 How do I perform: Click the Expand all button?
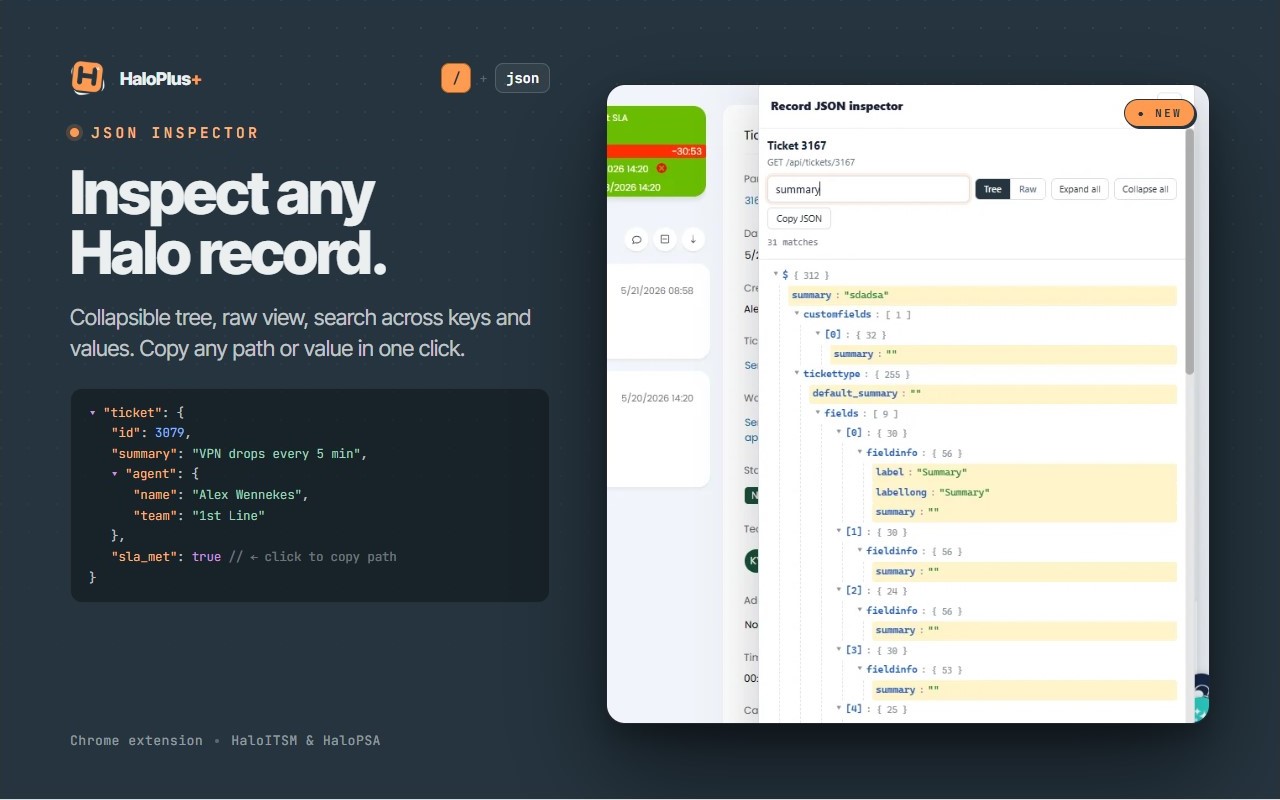1080,189
